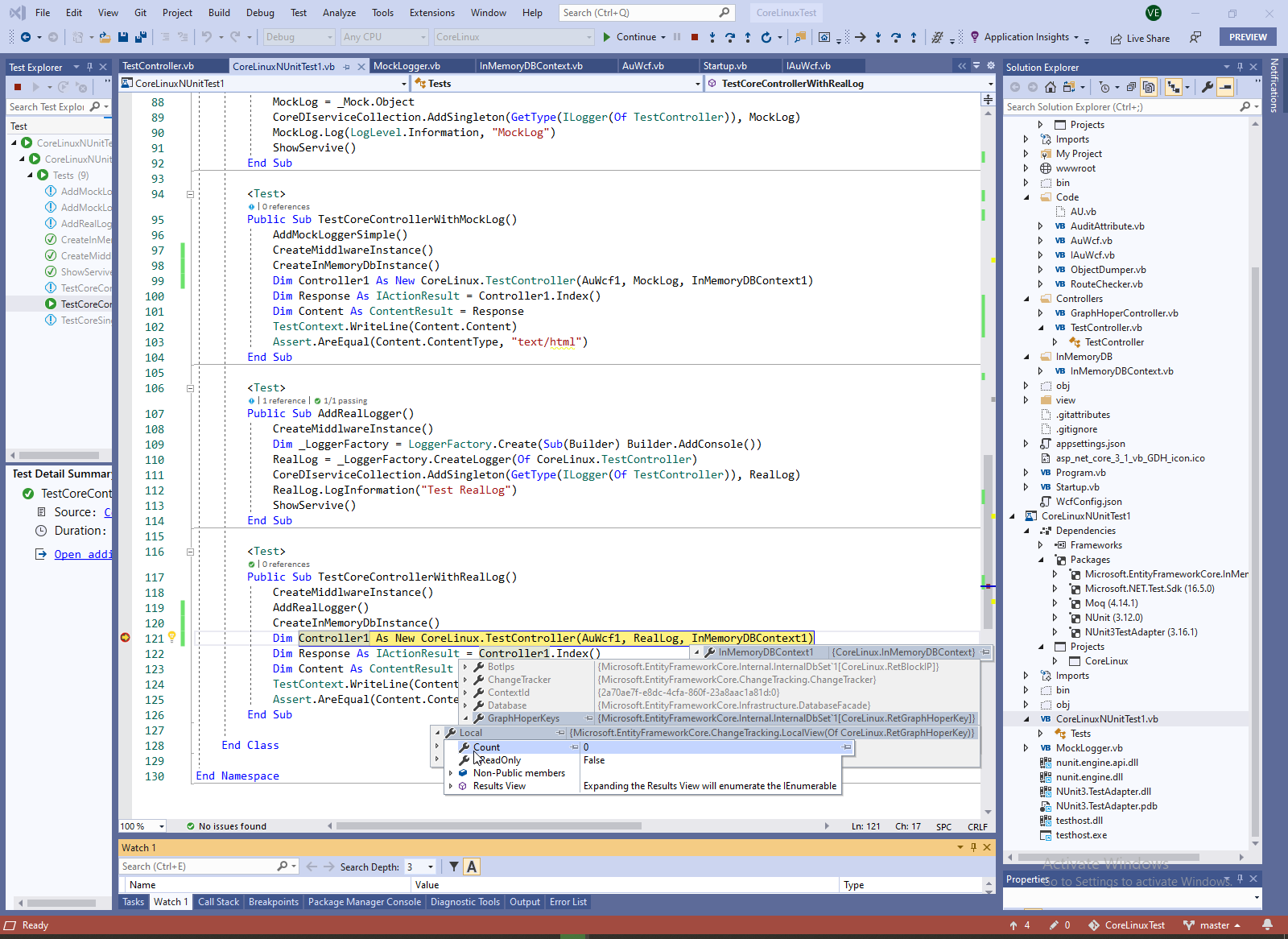Image resolution: width=1288 pixels, height=939 pixels.
Task: Click the breakpoint marker on line 121
Action: point(126,638)
